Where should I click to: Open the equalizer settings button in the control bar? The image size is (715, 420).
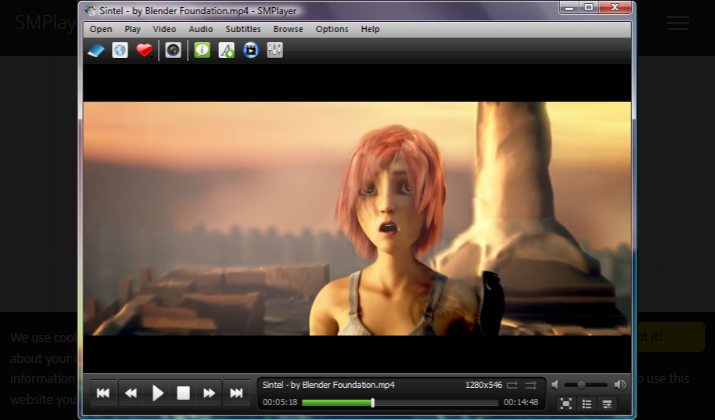607,404
